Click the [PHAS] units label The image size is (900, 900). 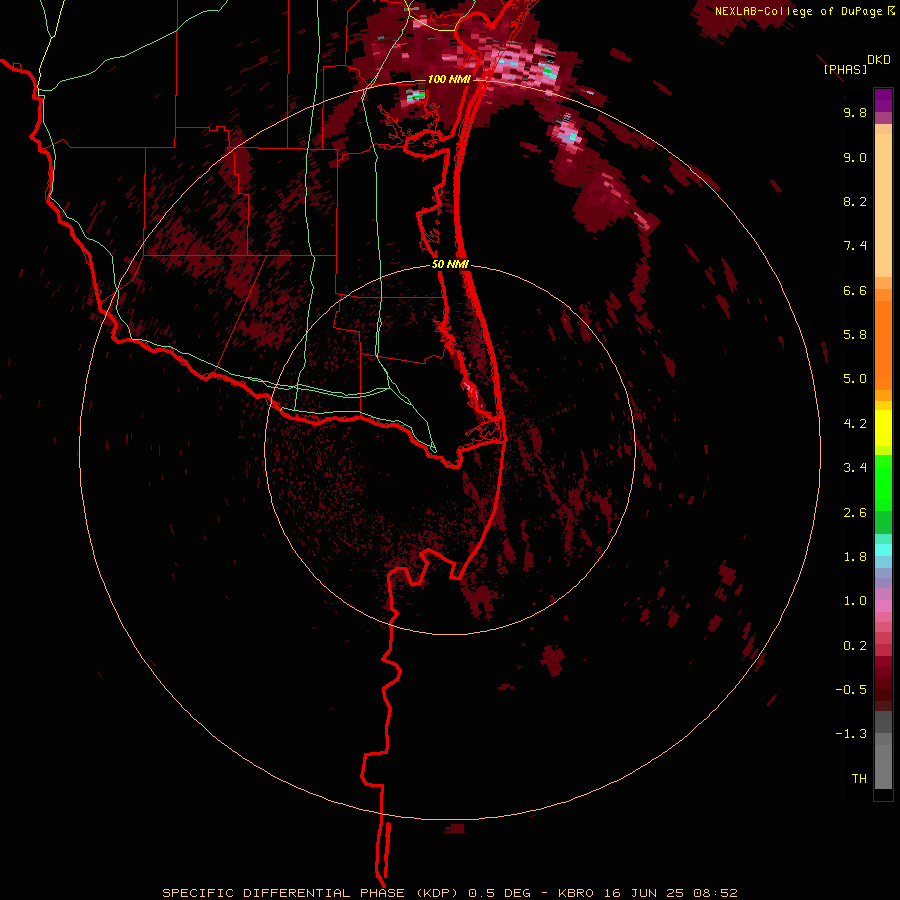point(845,69)
